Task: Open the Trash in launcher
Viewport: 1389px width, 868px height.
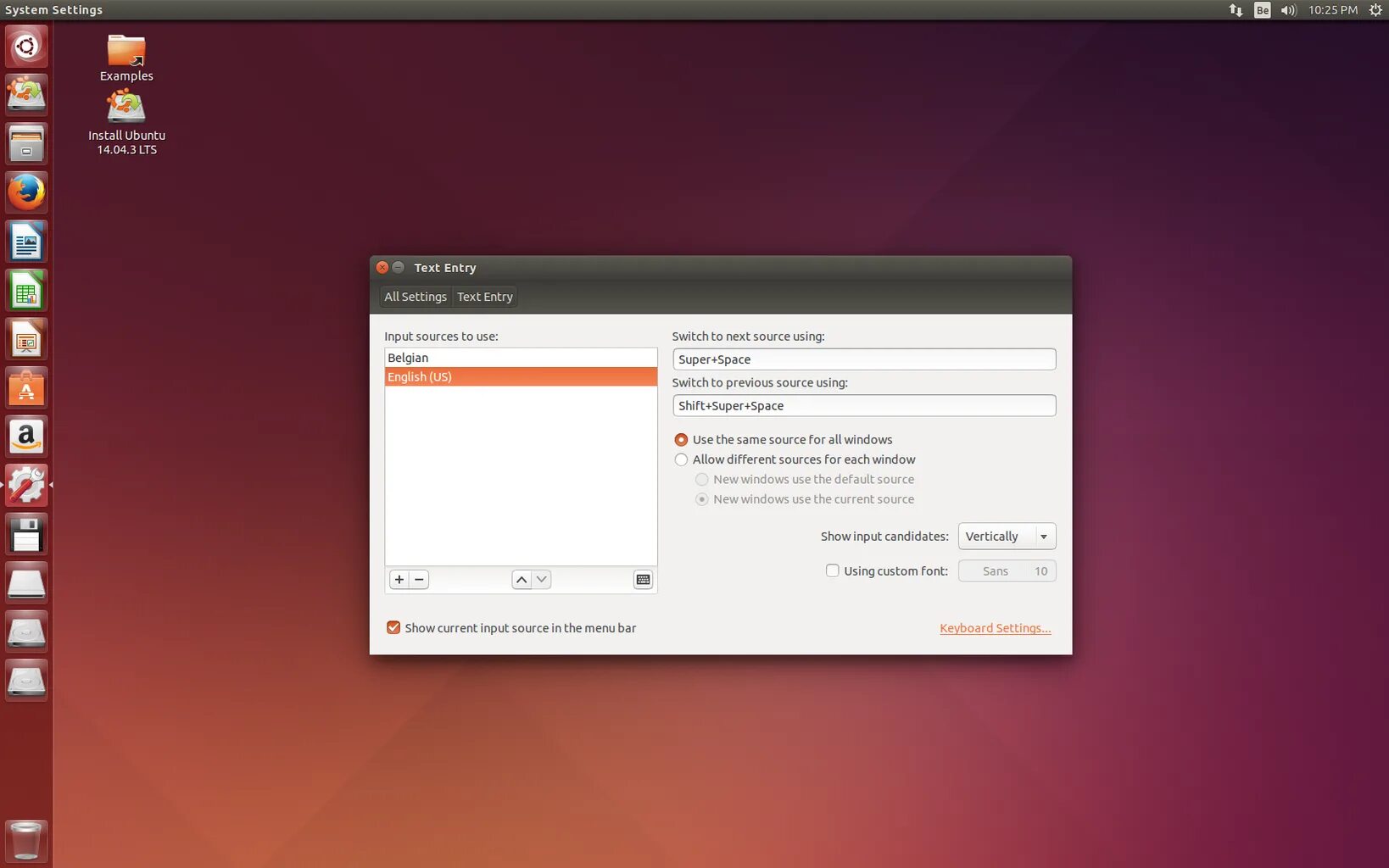Action: 26,841
